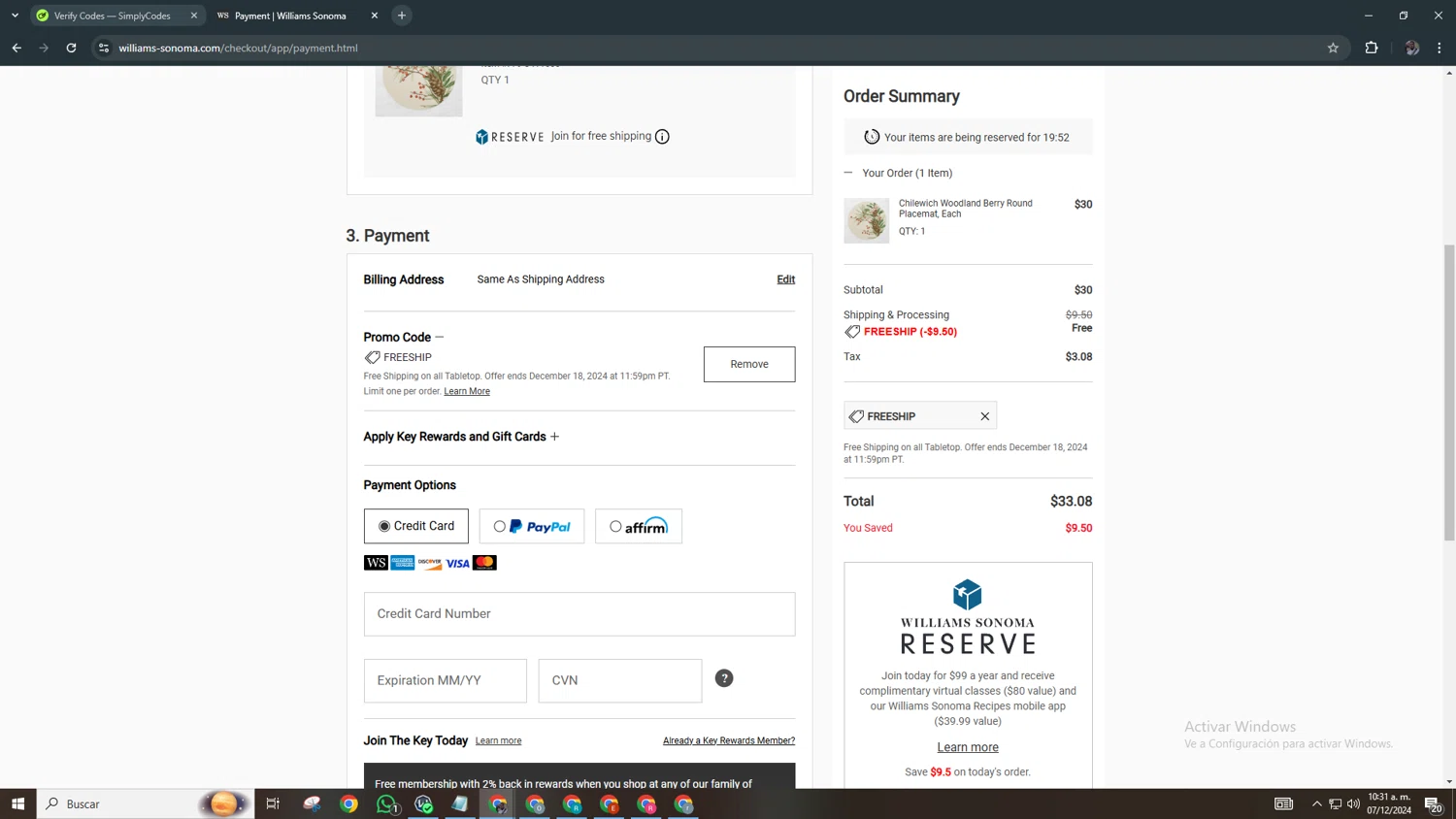Image resolution: width=1456 pixels, height=819 pixels.
Task: Click the WS store card logo
Action: [x=376, y=563]
